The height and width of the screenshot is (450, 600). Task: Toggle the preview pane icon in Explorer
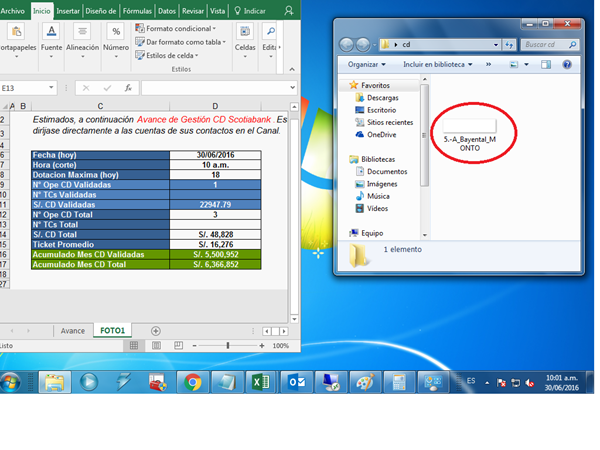546,64
